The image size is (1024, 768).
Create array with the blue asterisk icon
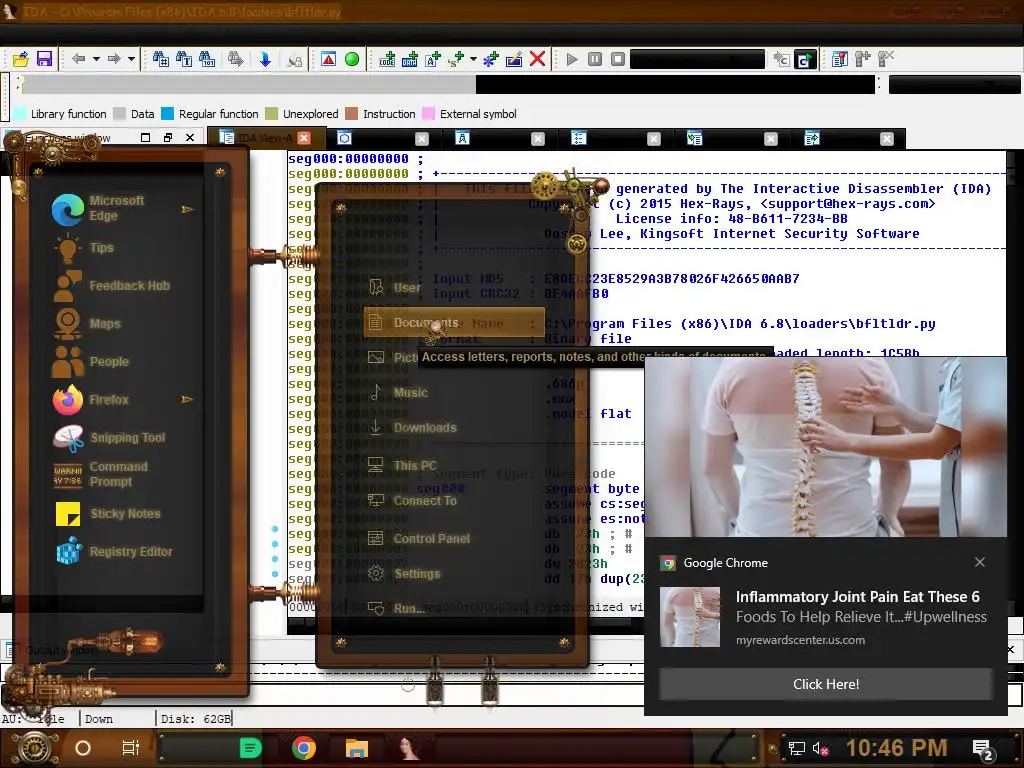[490, 59]
